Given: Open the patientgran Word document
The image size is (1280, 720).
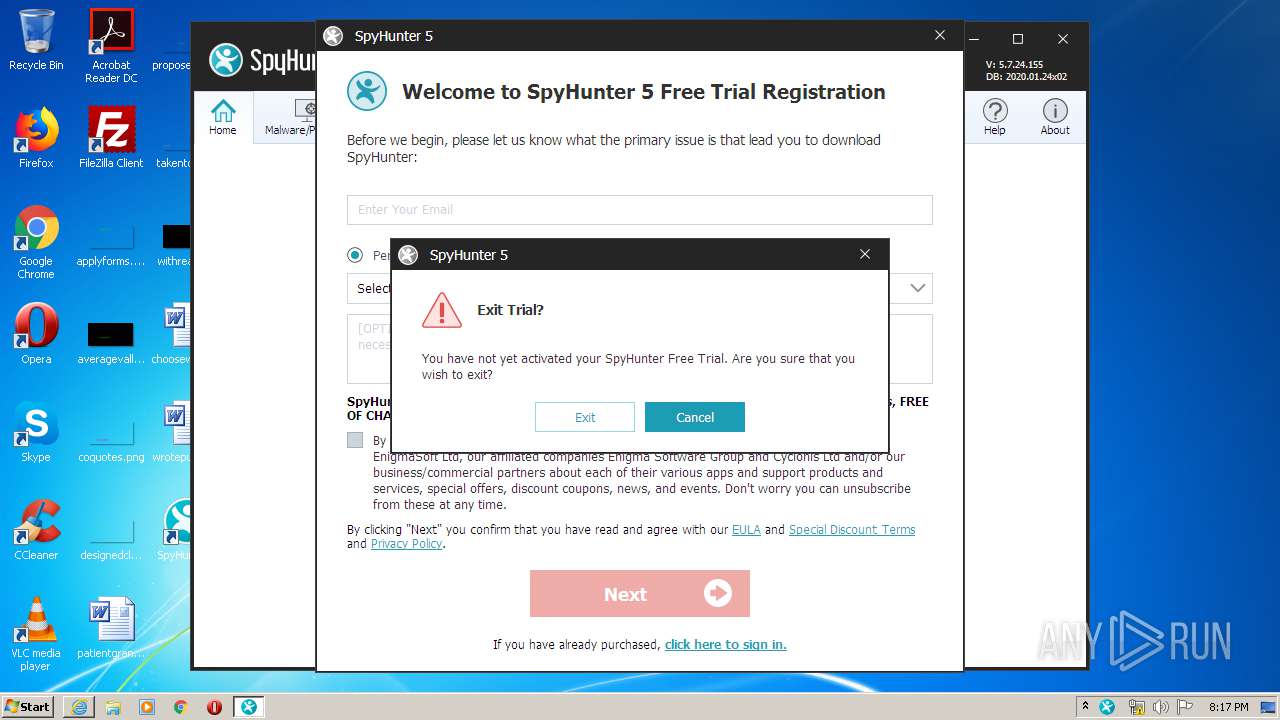Looking at the screenshot, I should [x=111, y=628].
